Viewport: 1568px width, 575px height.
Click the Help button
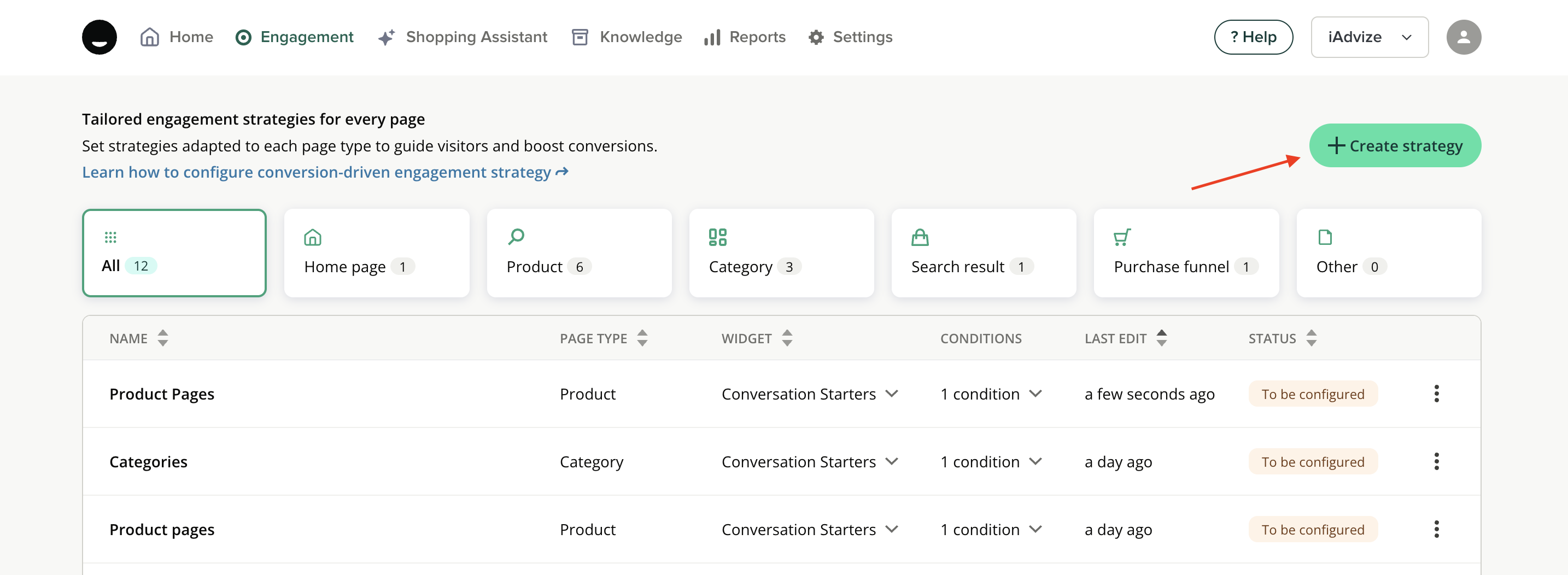coord(1253,37)
